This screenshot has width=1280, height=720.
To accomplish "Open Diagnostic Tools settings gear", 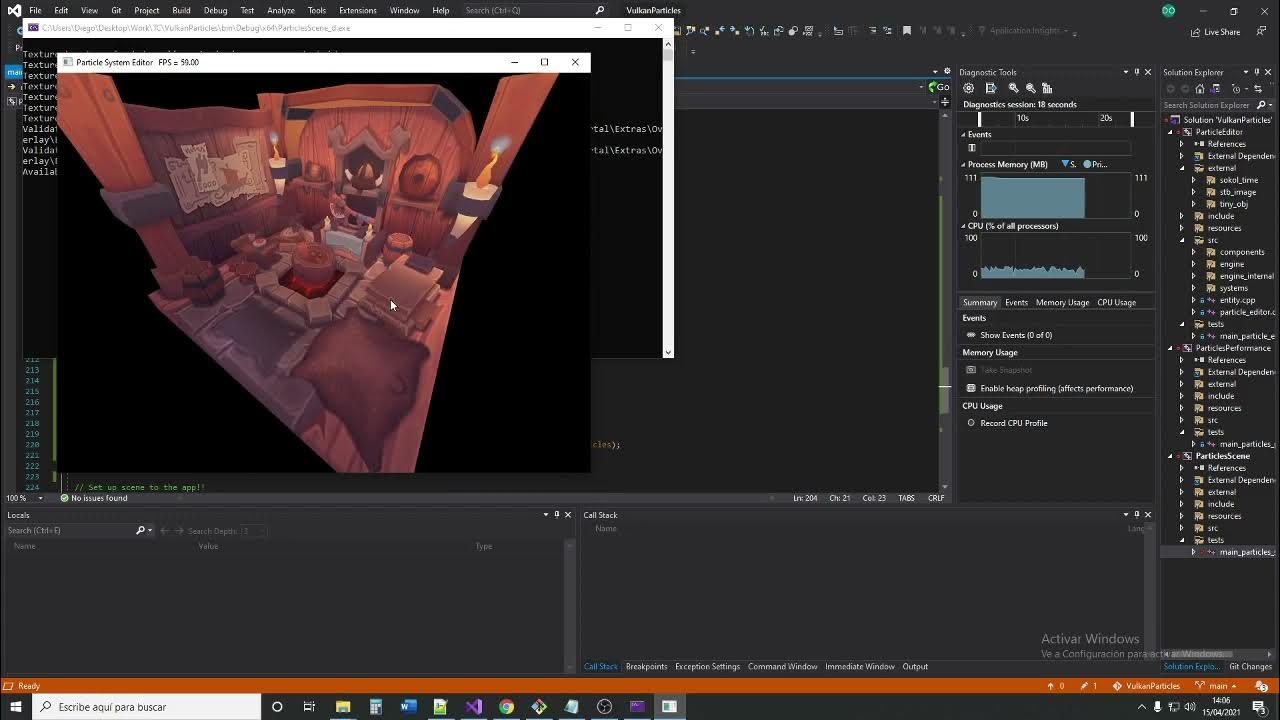I will pyautogui.click(x=968, y=88).
